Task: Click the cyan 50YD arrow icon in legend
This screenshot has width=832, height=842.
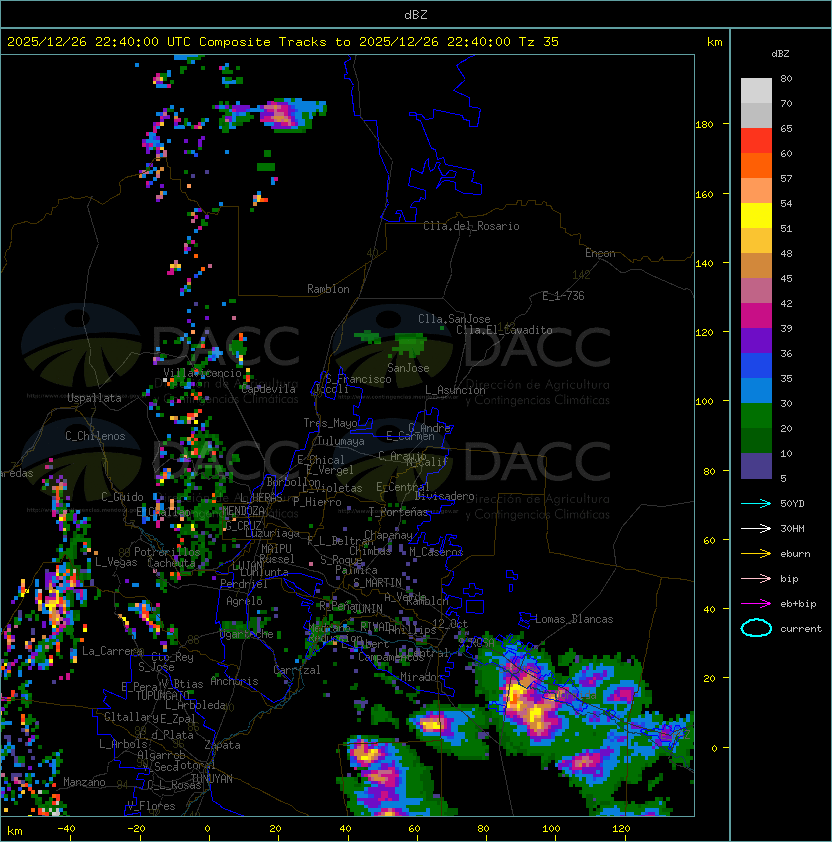Action: coord(756,504)
